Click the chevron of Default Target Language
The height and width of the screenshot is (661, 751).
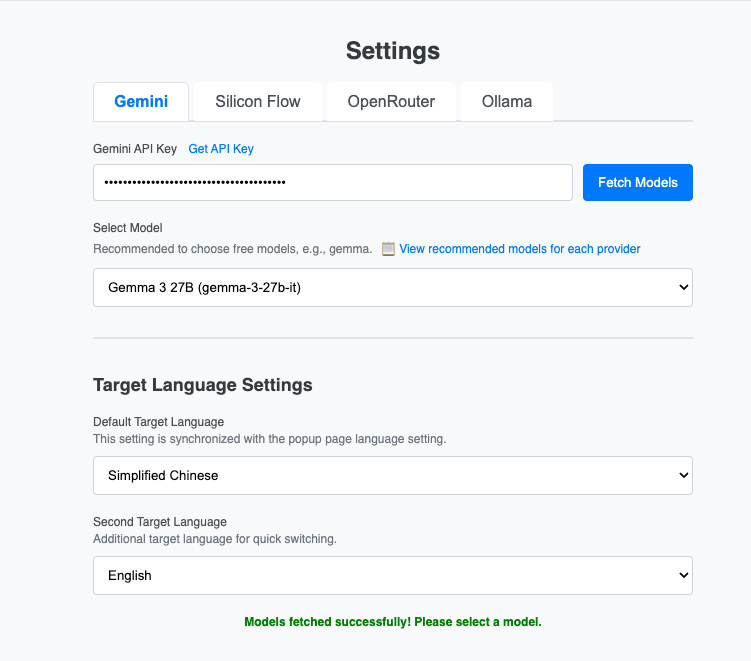click(683, 475)
